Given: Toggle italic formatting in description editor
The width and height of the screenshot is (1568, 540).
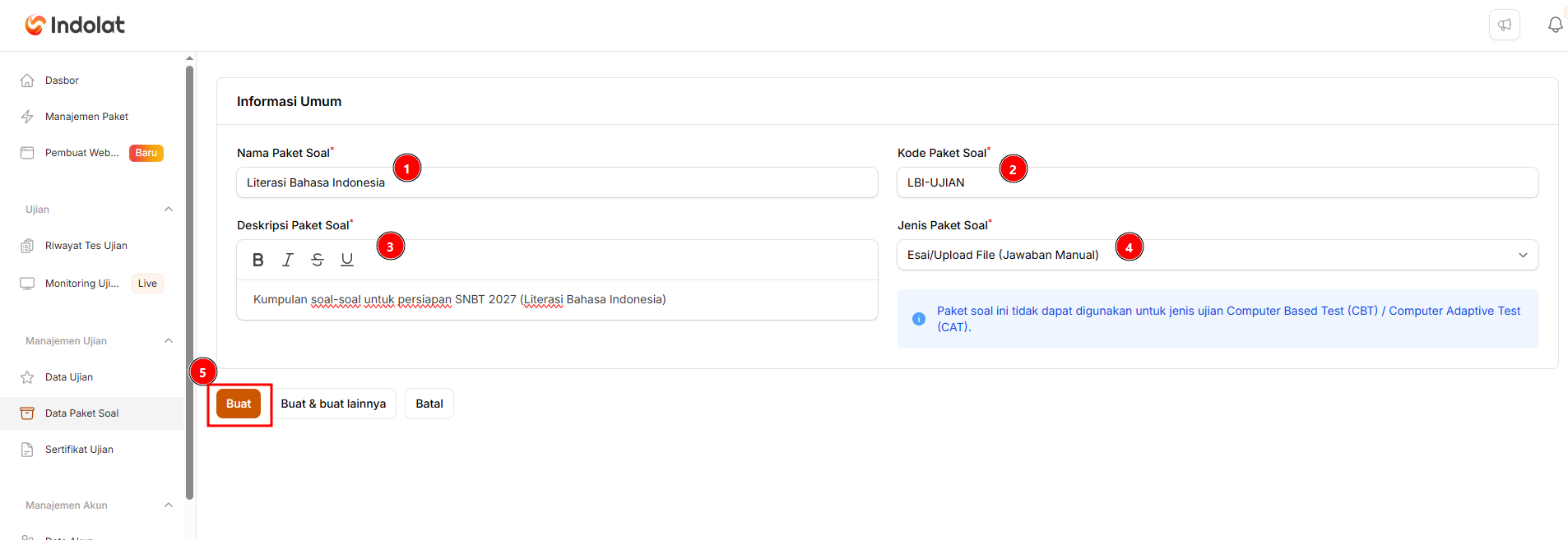Looking at the screenshot, I should pyautogui.click(x=288, y=260).
